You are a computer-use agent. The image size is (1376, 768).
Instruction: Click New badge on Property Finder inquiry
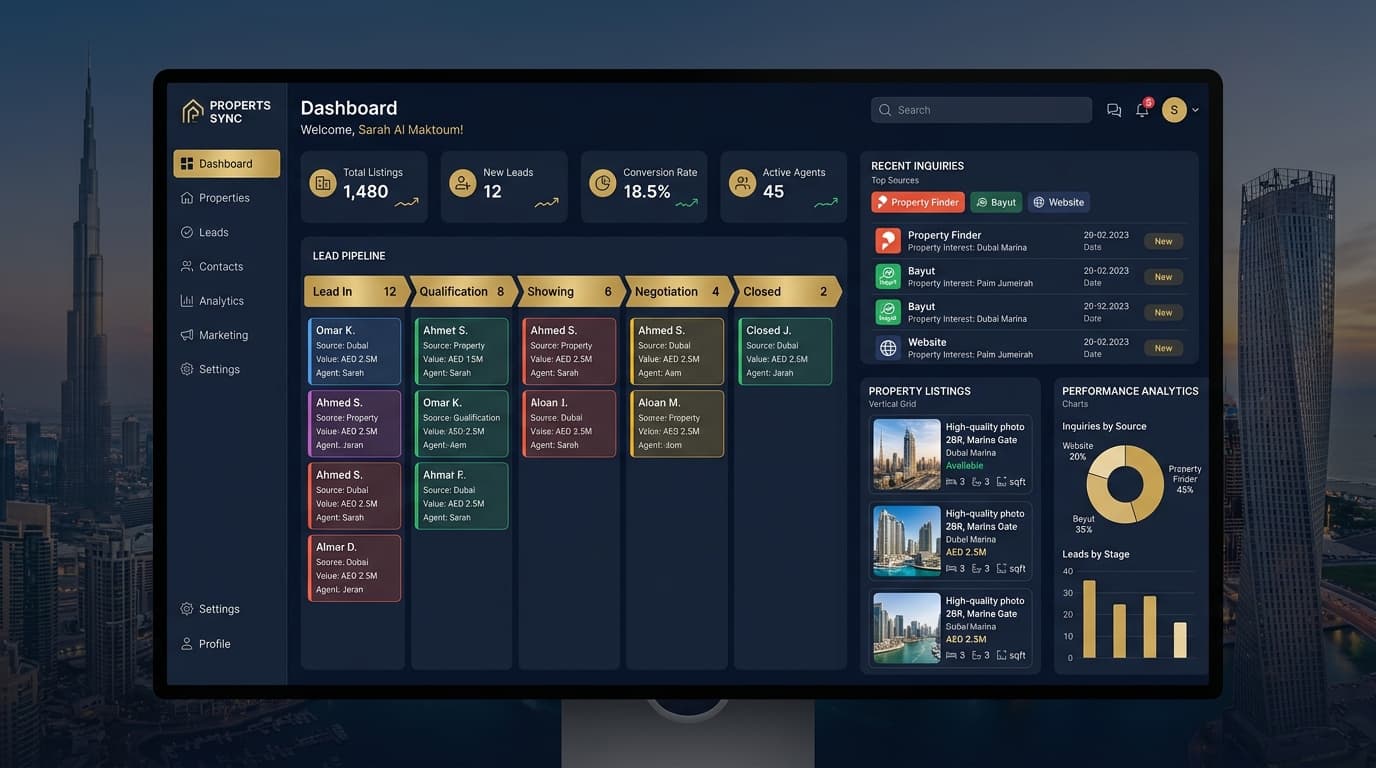tap(1163, 241)
